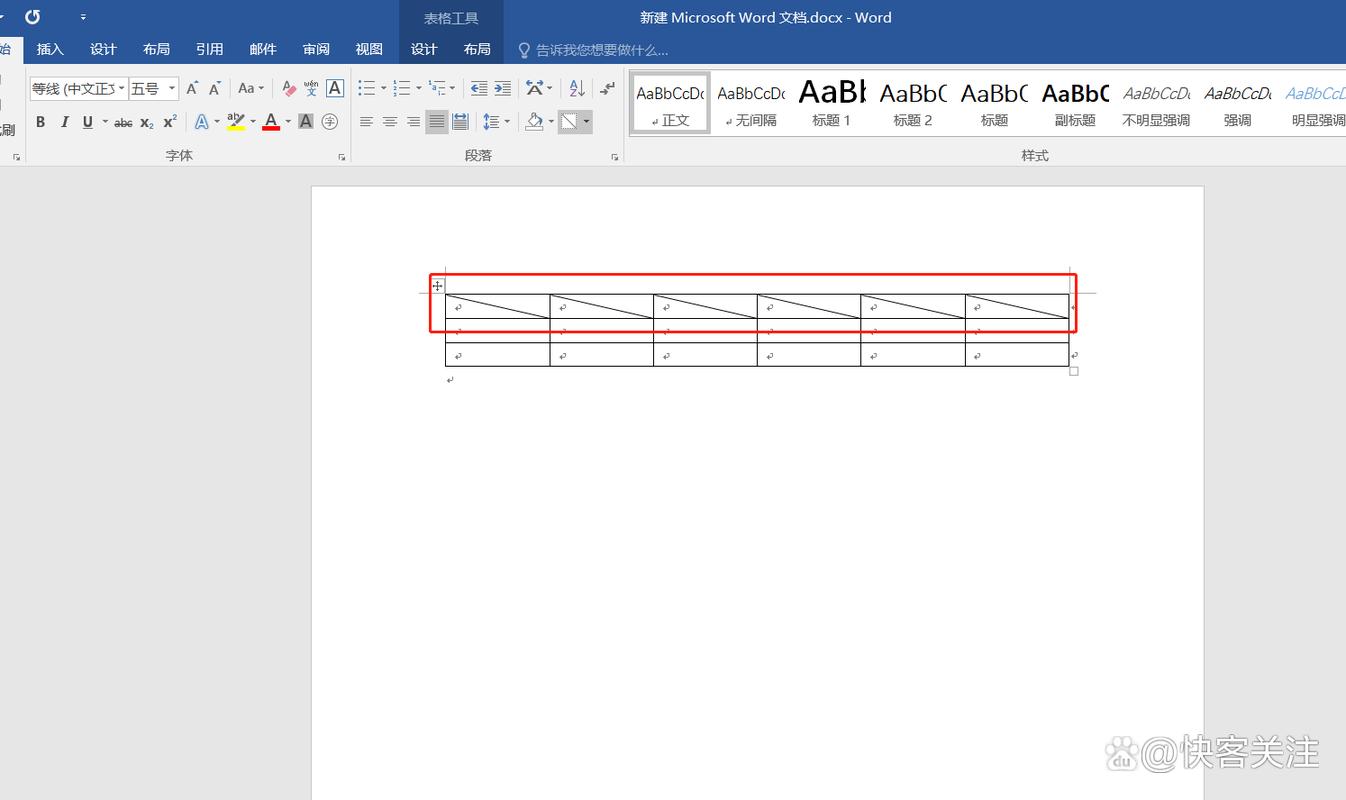The image size is (1346, 800).
Task: Click the Change Case (Aa) button
Action: [x=246, y=88]
